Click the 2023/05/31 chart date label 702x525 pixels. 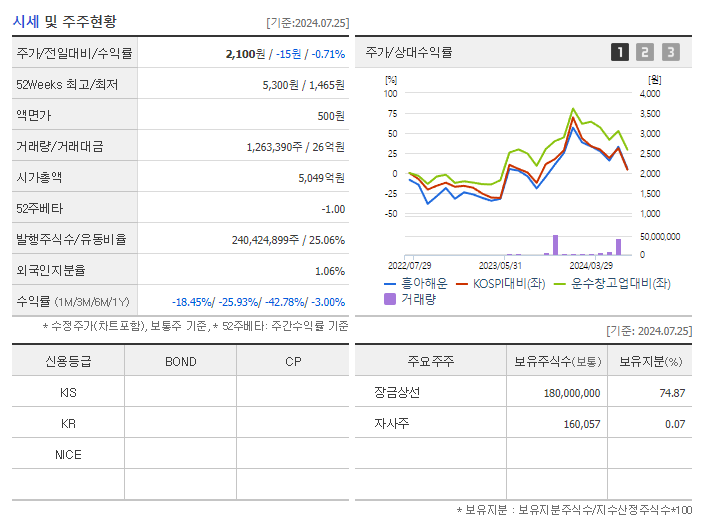coord(500,265)
